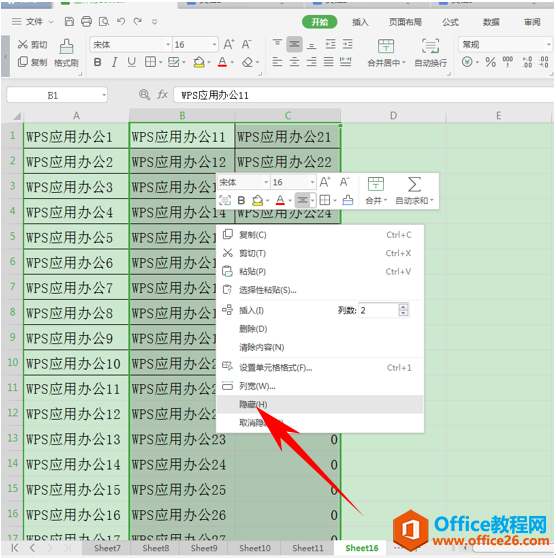Click the Copy (复制) ribbon button
The height and width of the screenshot is (558, 556).
point(33,62)
